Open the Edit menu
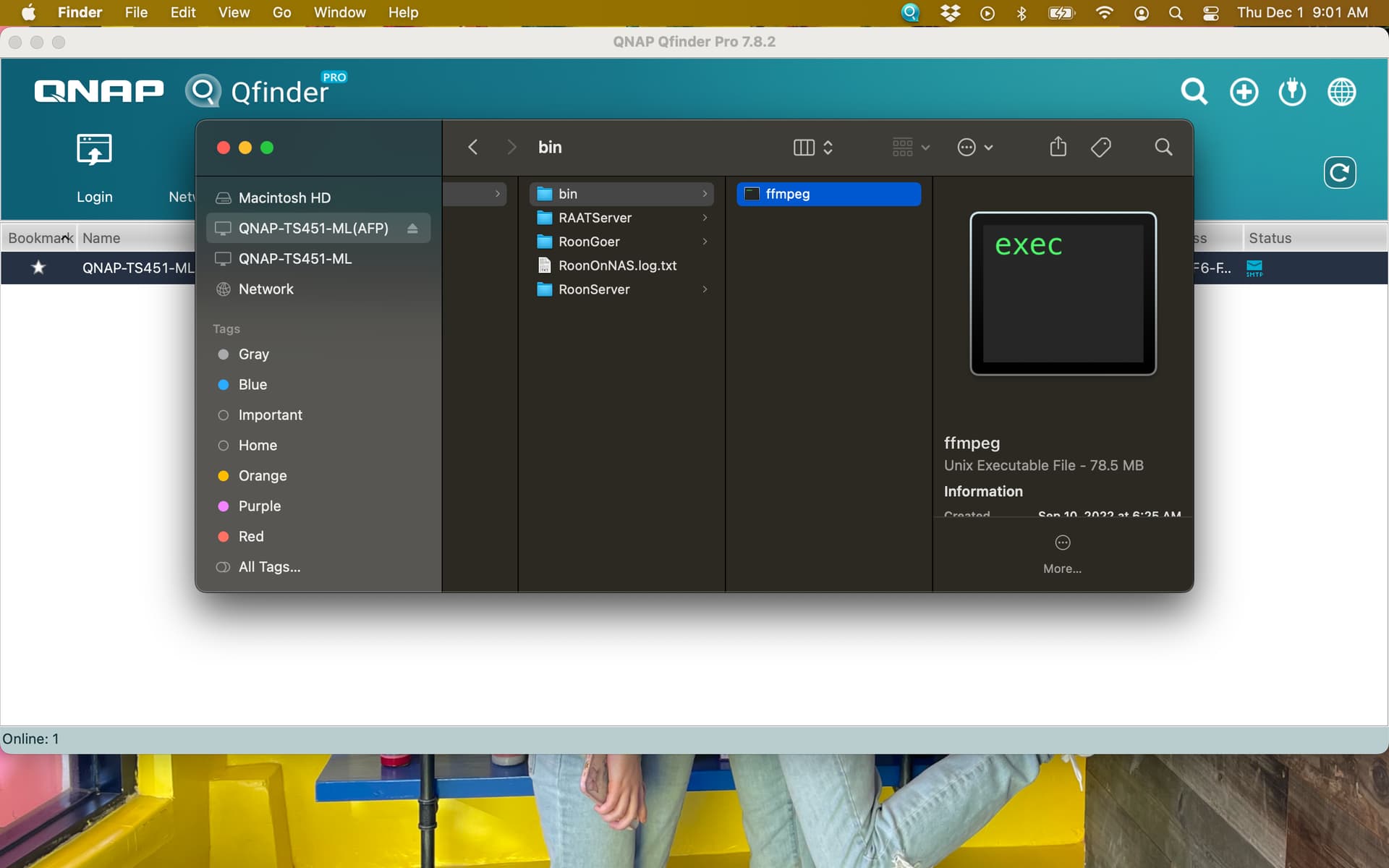Screen dimensions: 1389x868 (x=183, y=12)
